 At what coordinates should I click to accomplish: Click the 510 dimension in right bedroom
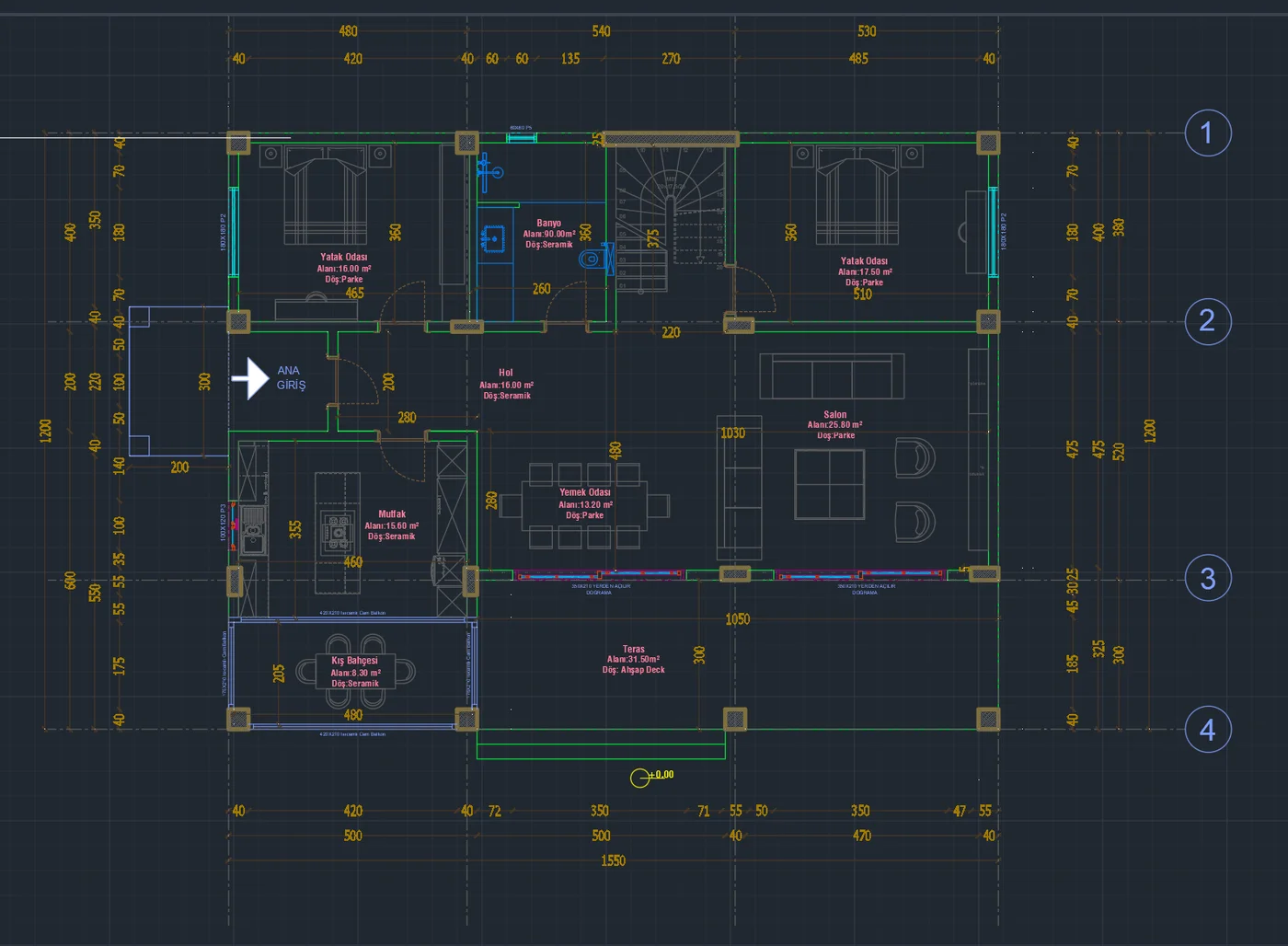click(862, 294)
